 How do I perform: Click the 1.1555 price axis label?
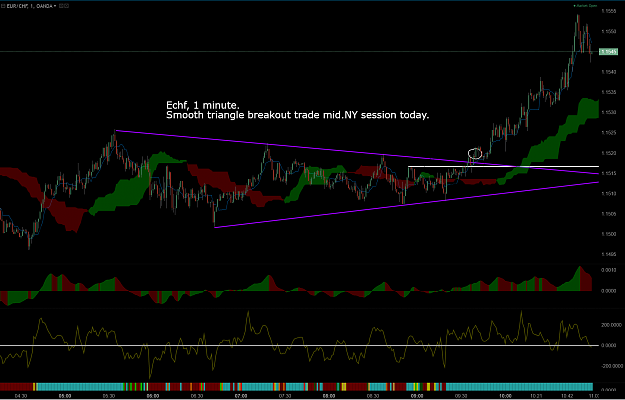pos(609,11)
